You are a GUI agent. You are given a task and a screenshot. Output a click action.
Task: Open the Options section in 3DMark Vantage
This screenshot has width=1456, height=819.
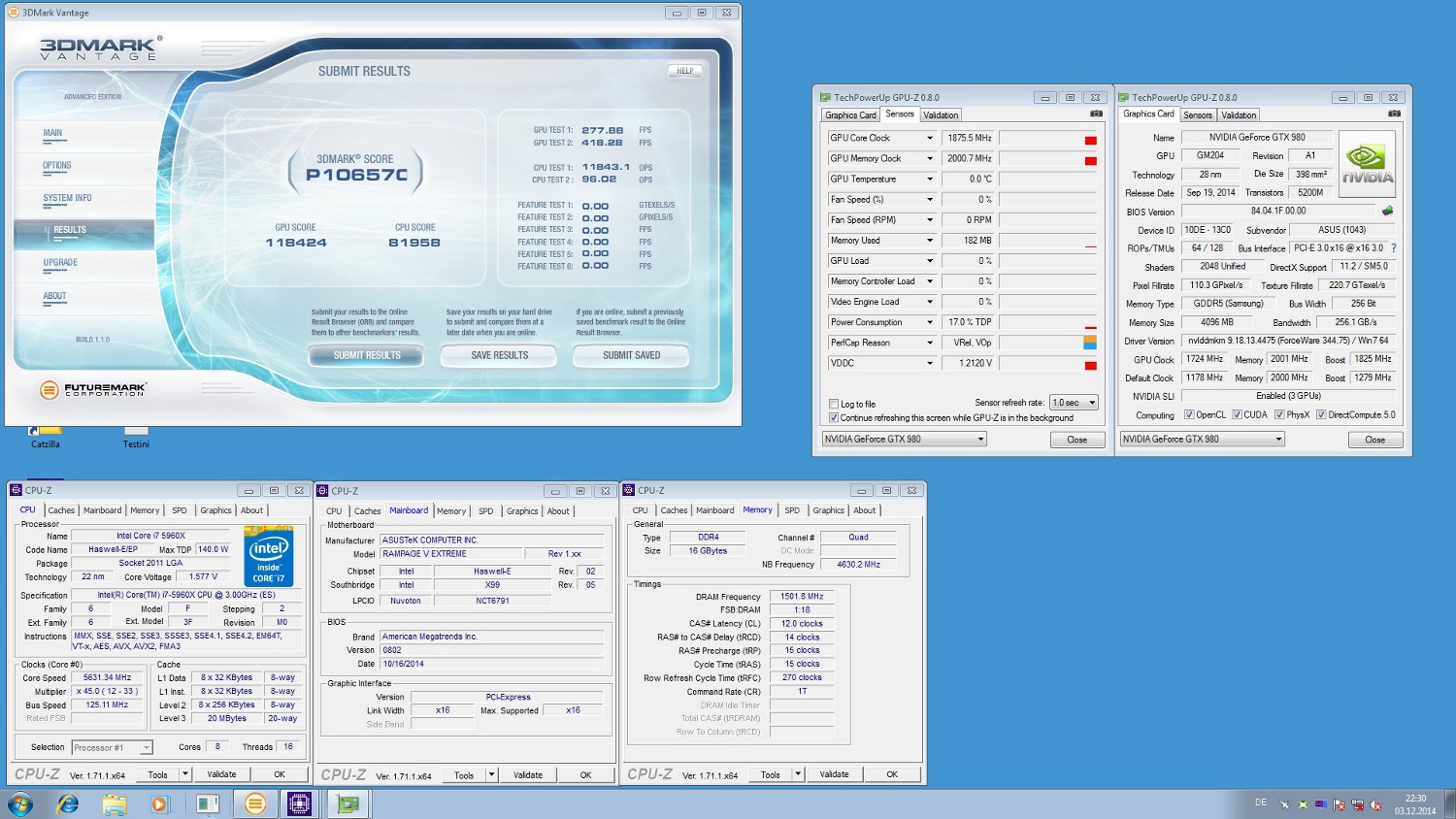click(x=57, y=166)
